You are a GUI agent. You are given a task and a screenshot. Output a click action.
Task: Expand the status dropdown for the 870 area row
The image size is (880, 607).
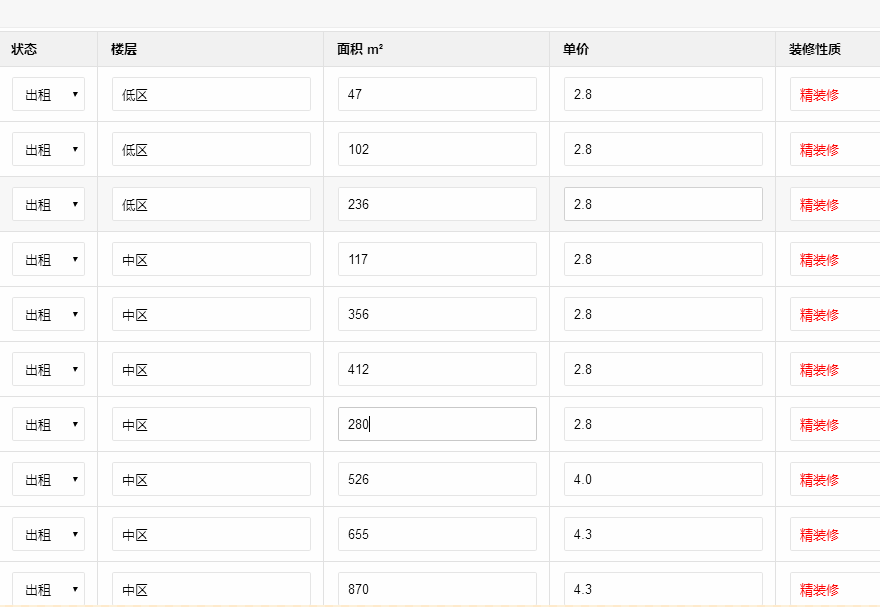[x=48, y=589]
